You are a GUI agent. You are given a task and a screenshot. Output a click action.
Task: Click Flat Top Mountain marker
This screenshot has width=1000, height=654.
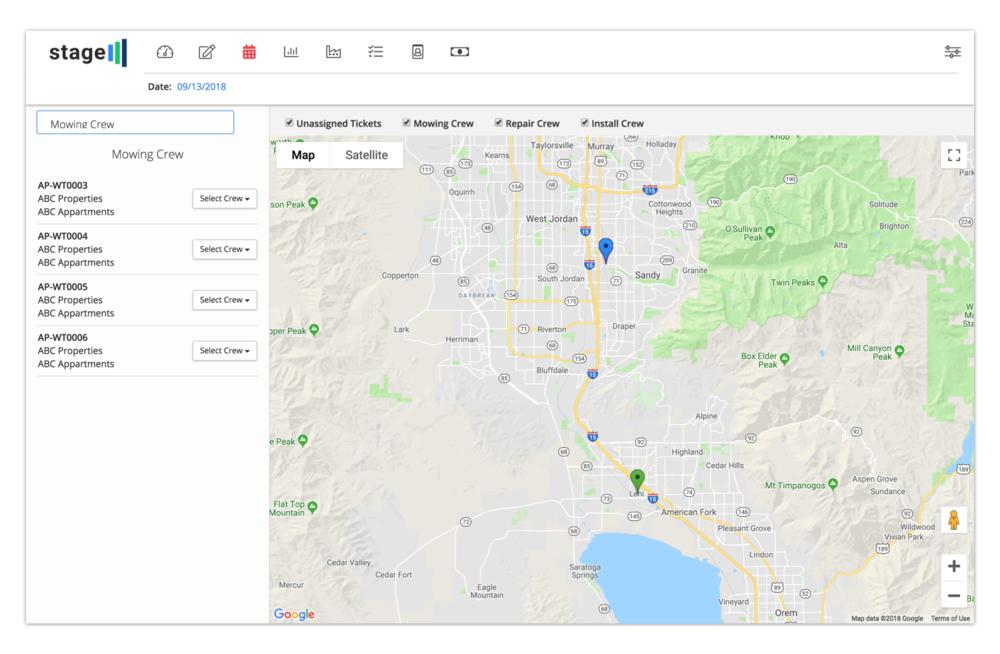click(312, 507)
